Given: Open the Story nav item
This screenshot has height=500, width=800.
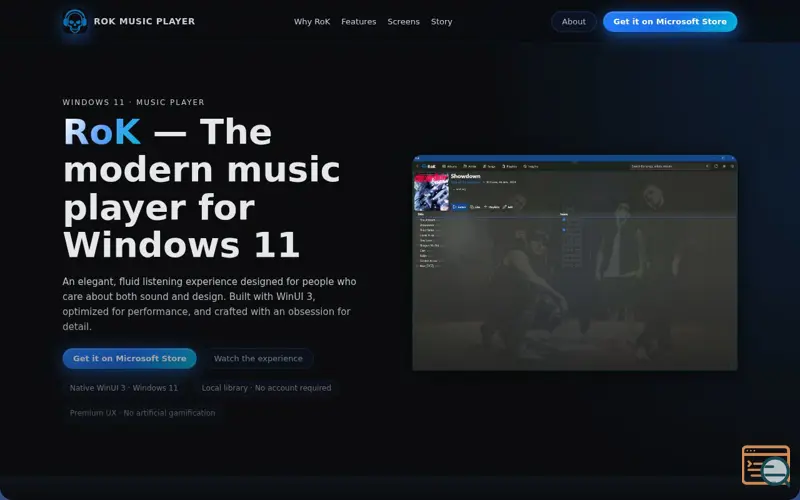Looking at the screenshot, I should pos(441,21).
